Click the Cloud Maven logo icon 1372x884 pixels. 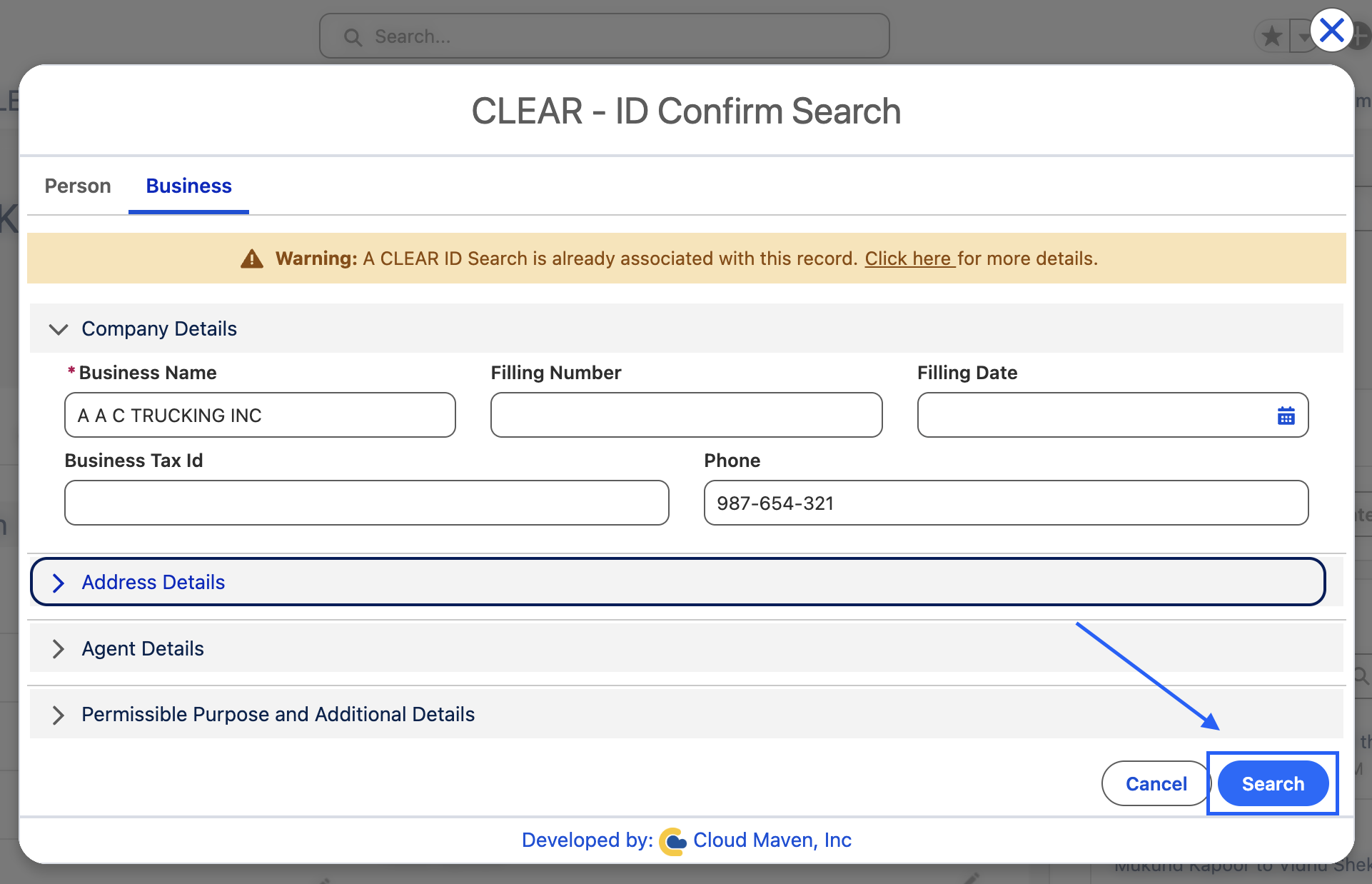click(x=672, y=840)
